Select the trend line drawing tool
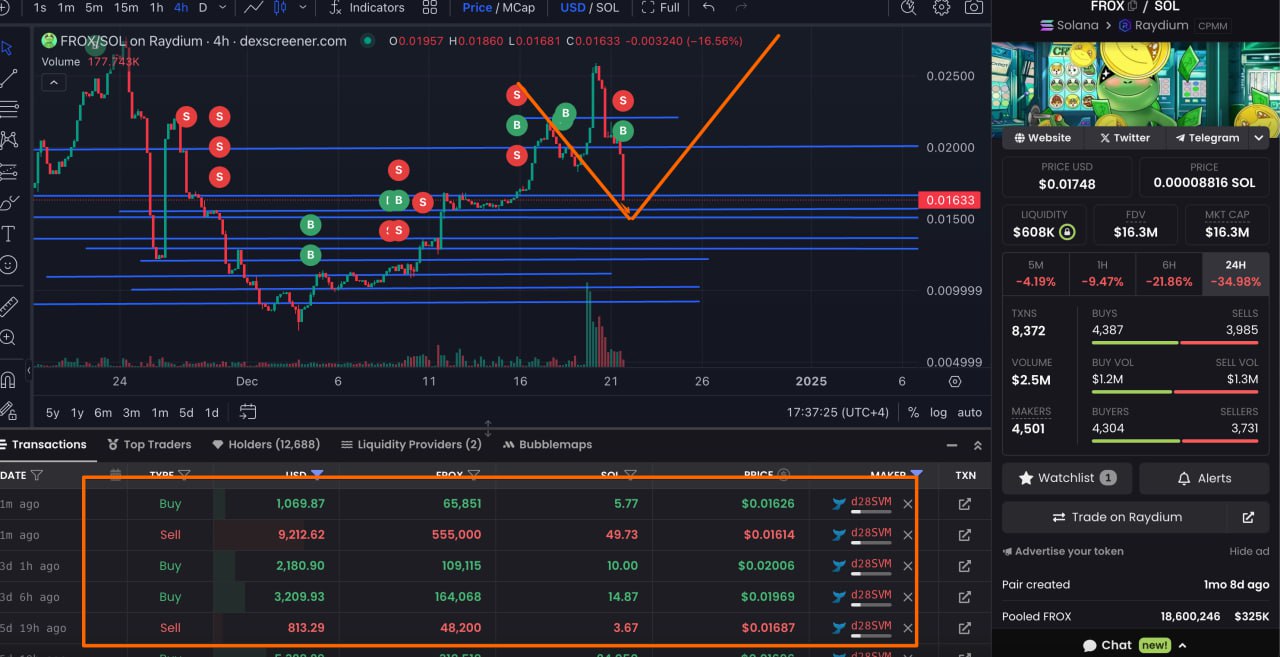The height and width of the screenshot is (657, 1280). (8, 77)
